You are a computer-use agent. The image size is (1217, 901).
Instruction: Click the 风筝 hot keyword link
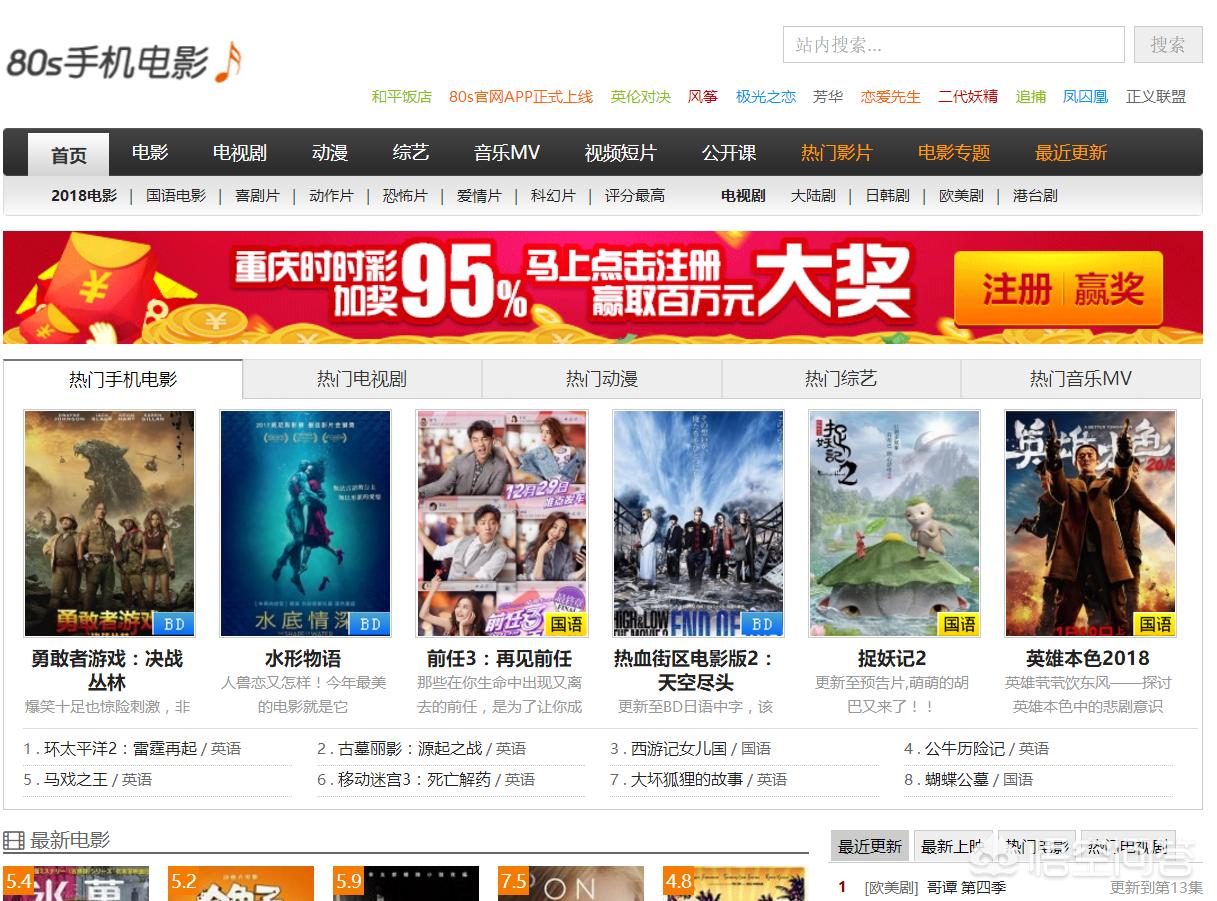tap(703, 97)
